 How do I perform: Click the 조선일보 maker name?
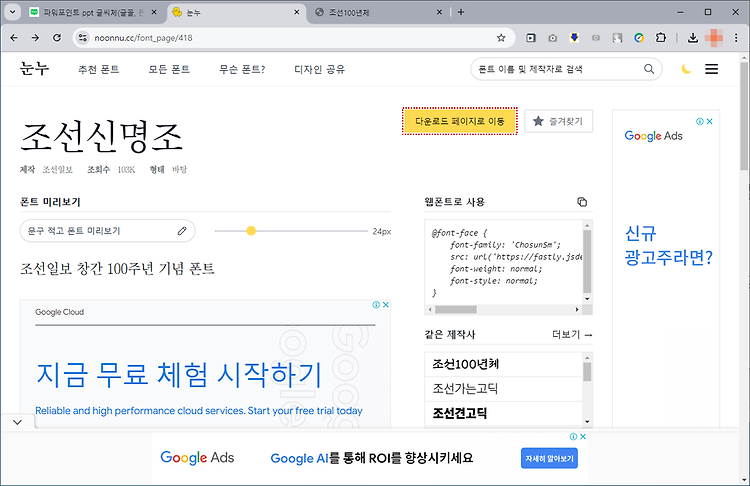point(57,169)
